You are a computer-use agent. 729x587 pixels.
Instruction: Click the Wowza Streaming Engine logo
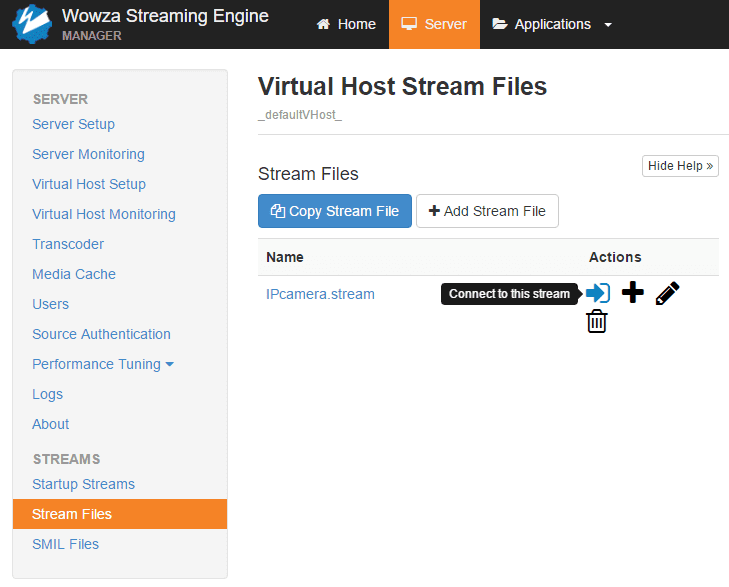pyautogui.click(x=32, y=24)
